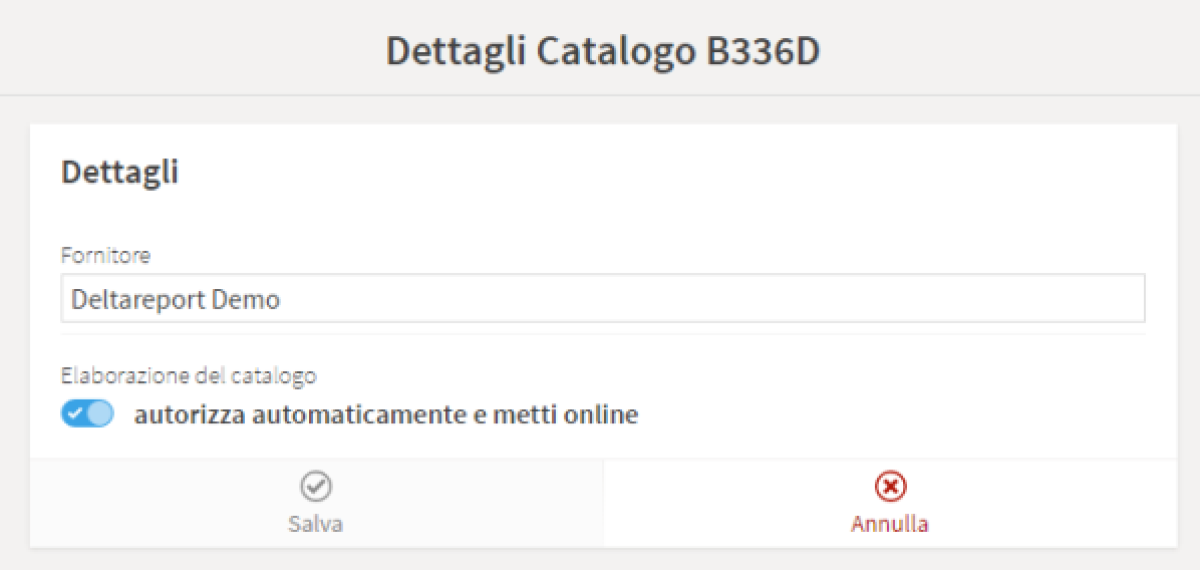Click the "Dettagli Catalogo B336D" page title
The image size is (1200, 570).
click(602, 52)
